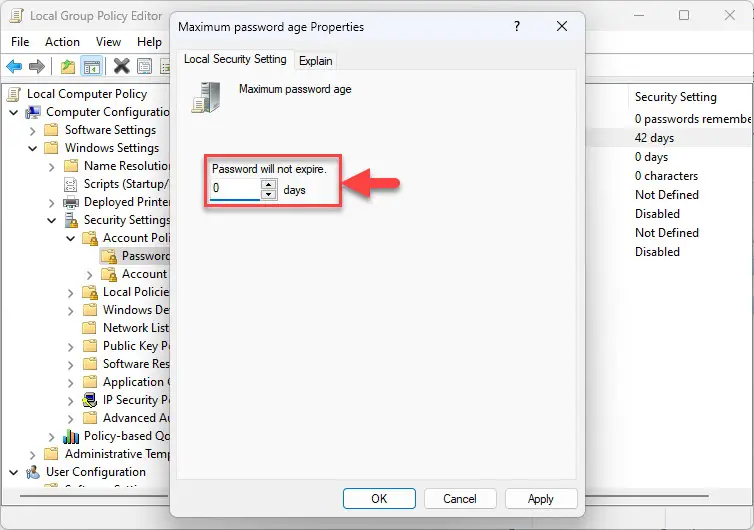Select the IP Security Policies tree icon
The height and width of the screenshot is (530, 754).
coord(90,400)
